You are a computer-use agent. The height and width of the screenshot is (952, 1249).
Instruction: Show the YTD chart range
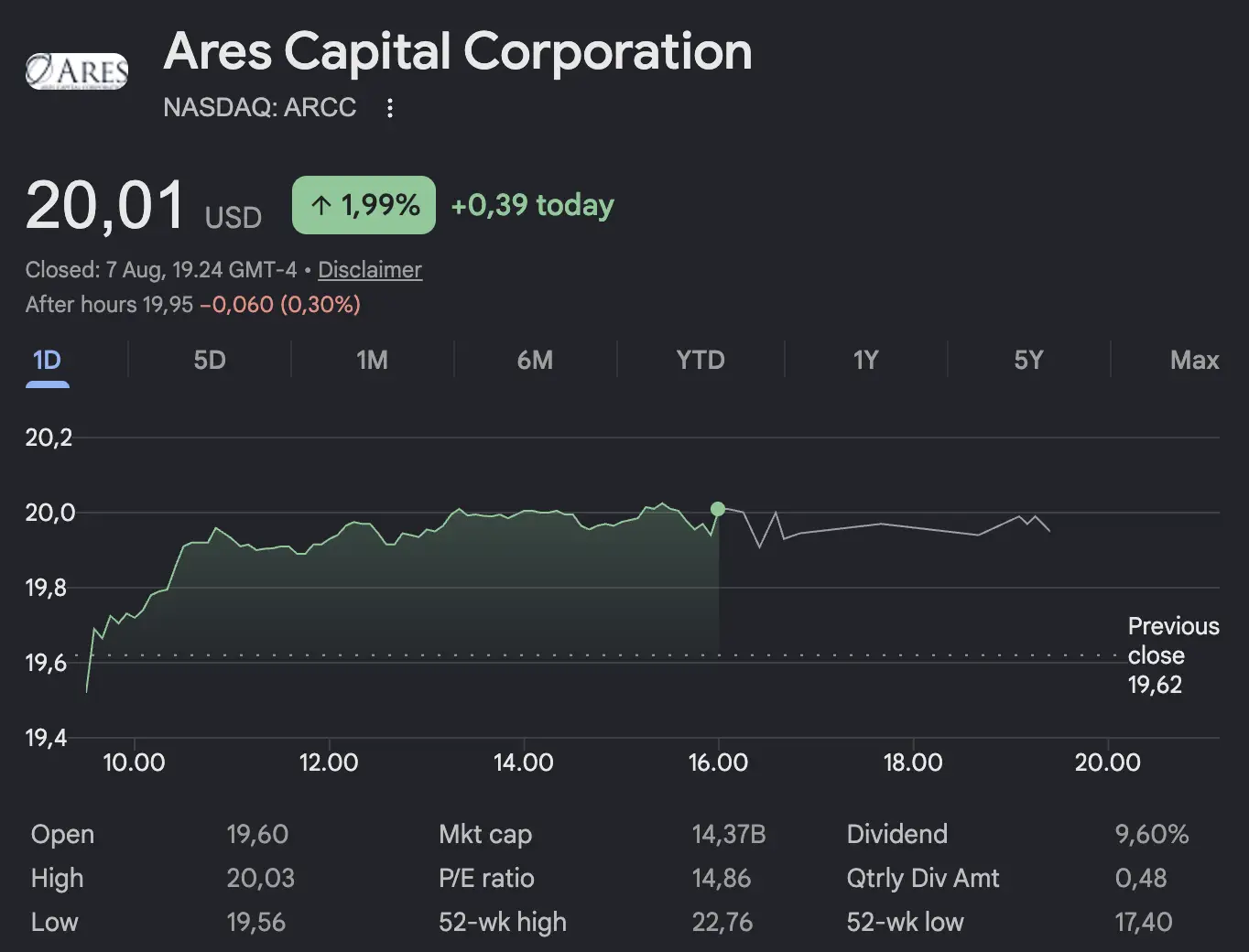pyautogui.click(x=701, y=361)
